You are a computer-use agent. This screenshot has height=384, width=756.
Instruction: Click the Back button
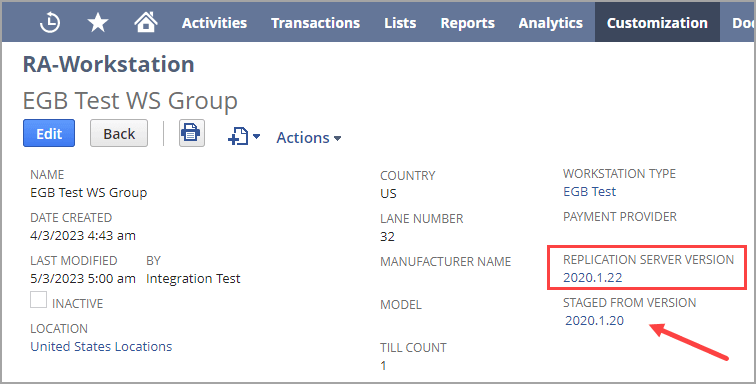119,133
